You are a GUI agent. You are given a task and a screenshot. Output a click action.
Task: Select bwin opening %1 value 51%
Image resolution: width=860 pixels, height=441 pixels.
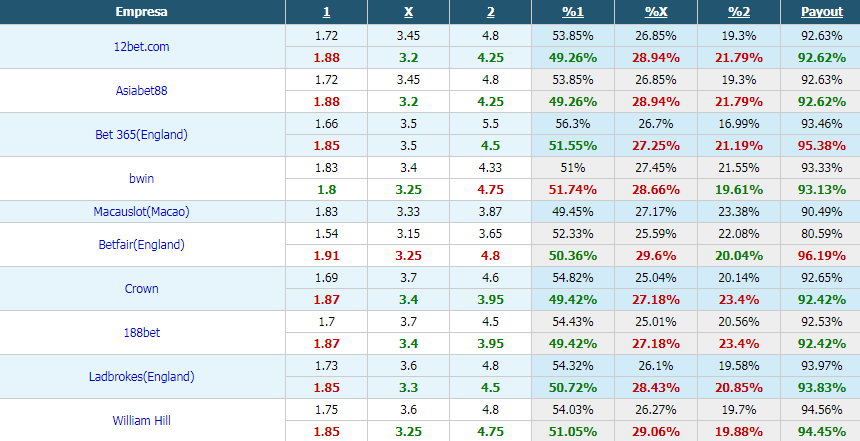(573, 168)
